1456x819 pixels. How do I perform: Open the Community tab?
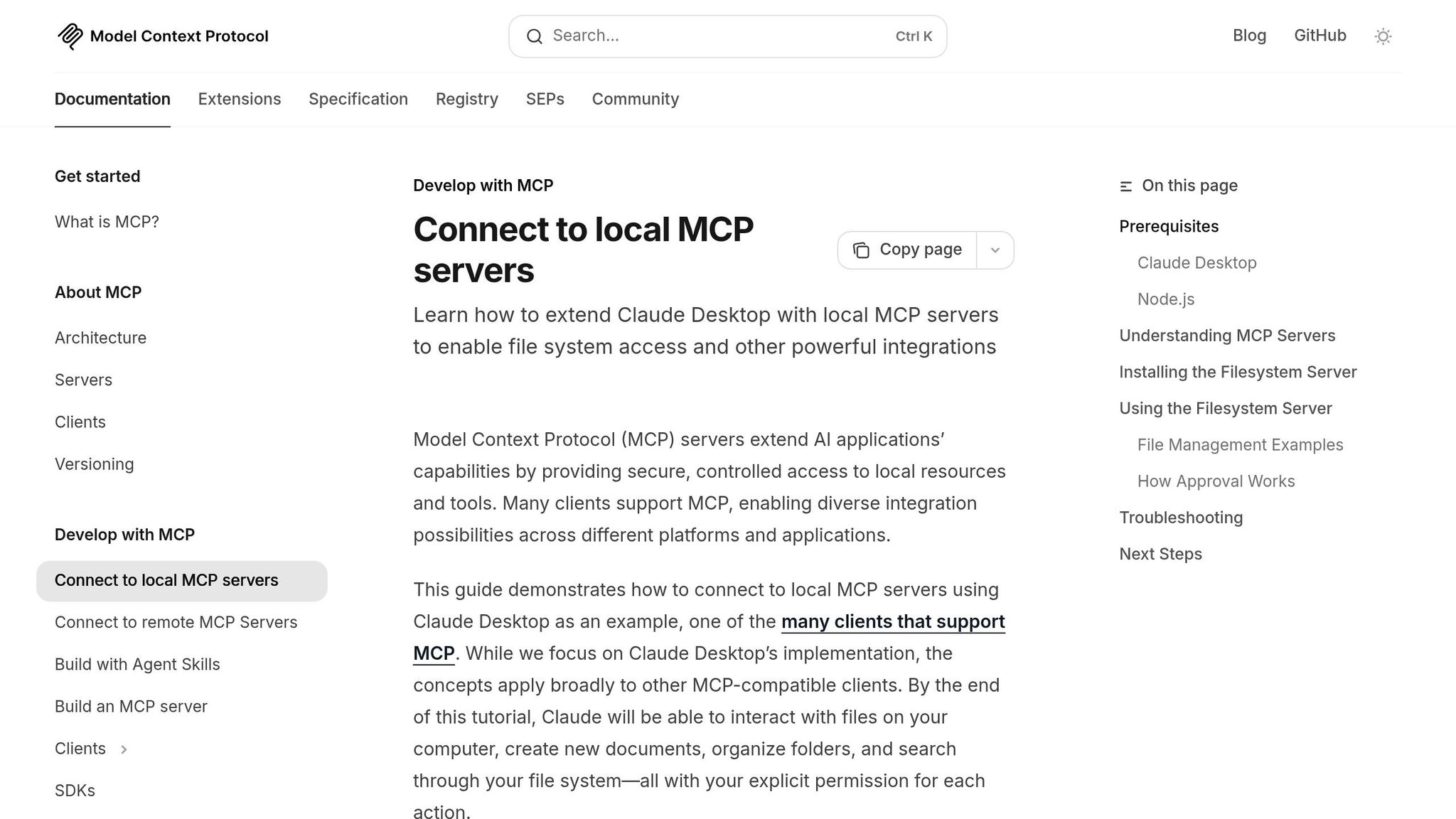pos(636,99)
